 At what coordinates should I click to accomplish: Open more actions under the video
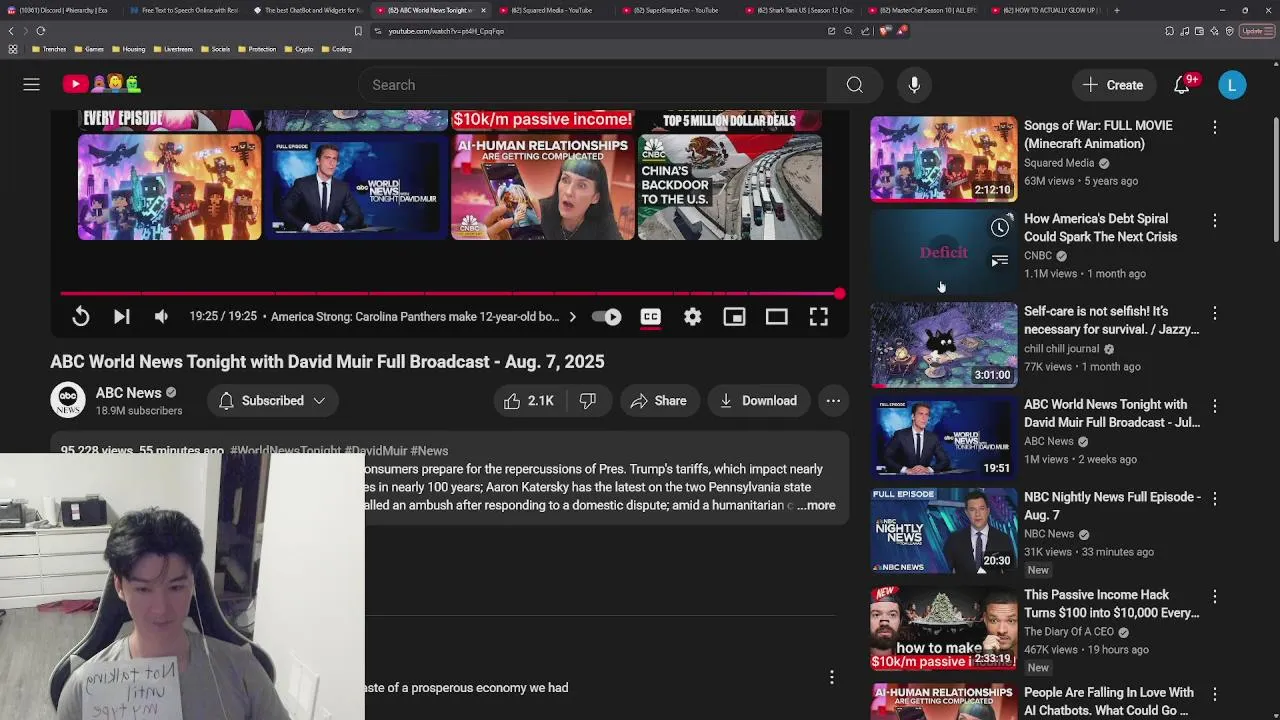coord(833,401)
